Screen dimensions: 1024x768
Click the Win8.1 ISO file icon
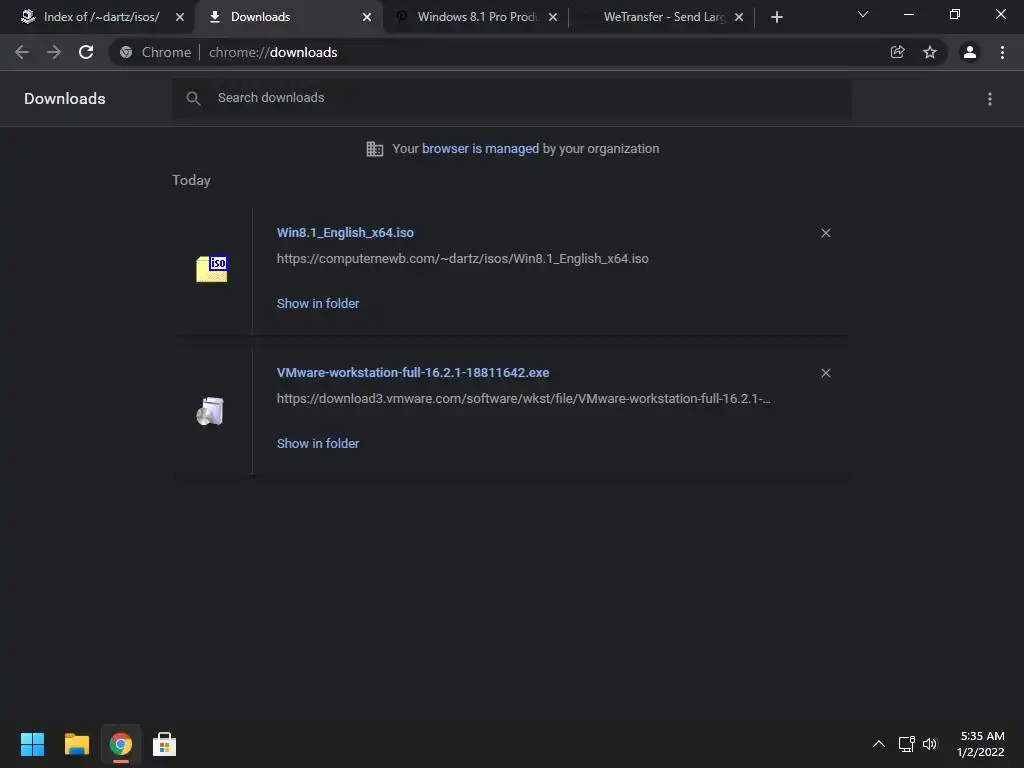[212, 268]
